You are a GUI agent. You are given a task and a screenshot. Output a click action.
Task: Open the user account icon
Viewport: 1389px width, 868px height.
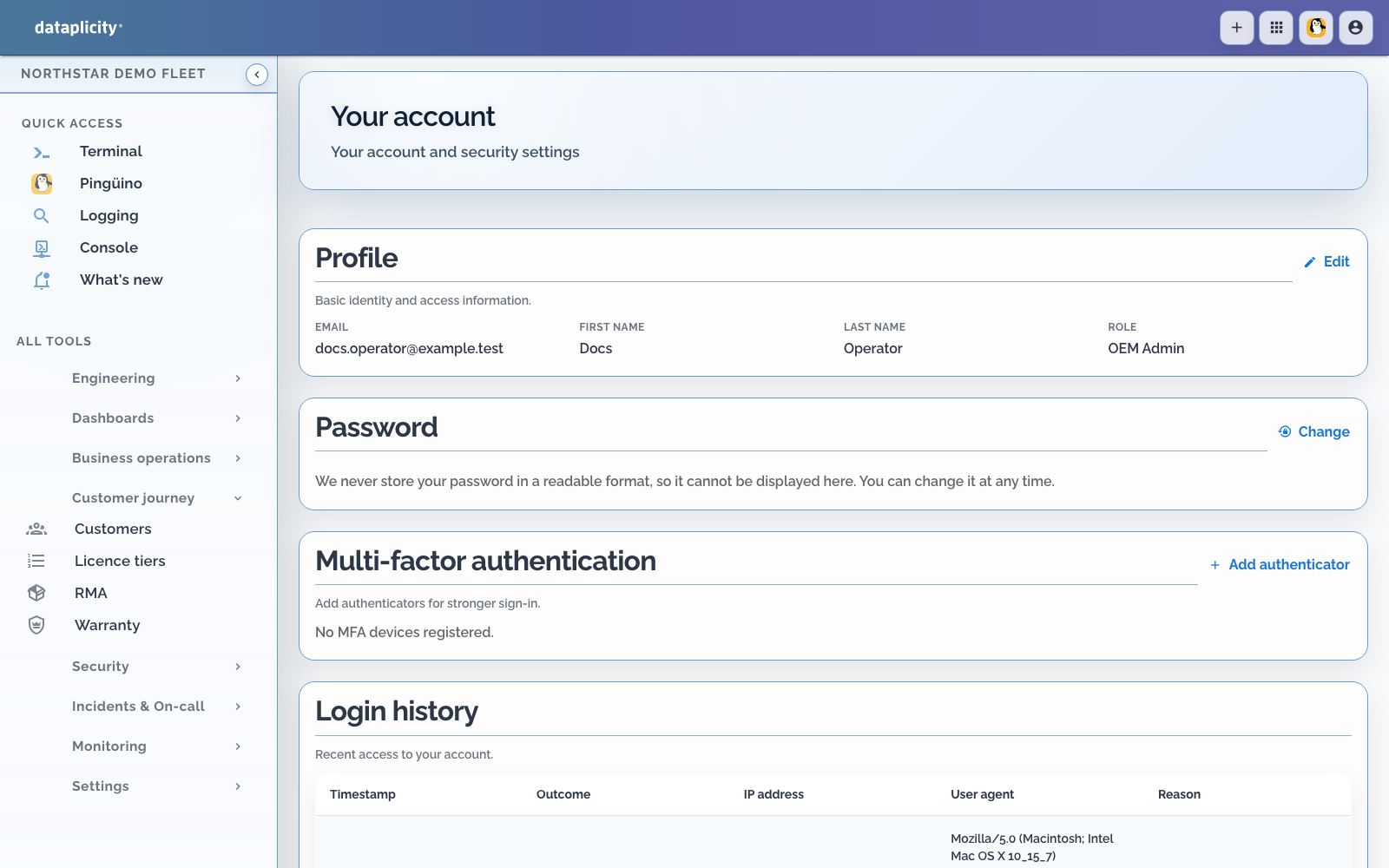pos(1356,28)
